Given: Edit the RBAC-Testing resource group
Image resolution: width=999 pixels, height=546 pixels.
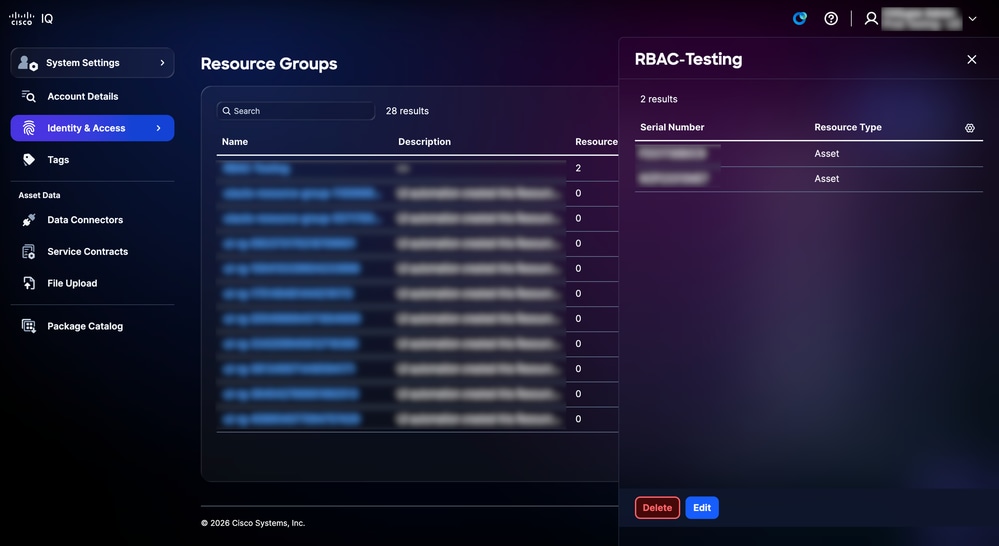Looking at the screenshot, I should pyautogui.click(x=702, y=508).
